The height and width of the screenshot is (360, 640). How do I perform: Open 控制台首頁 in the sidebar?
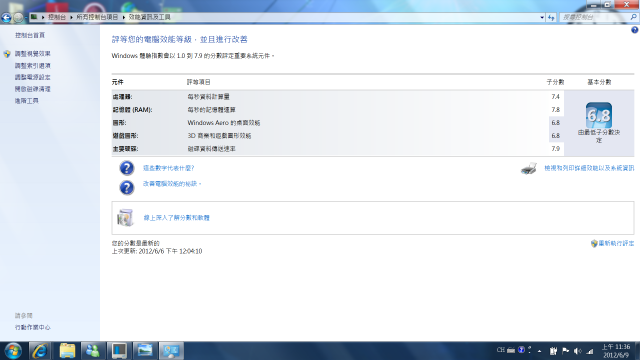(30, 36)
